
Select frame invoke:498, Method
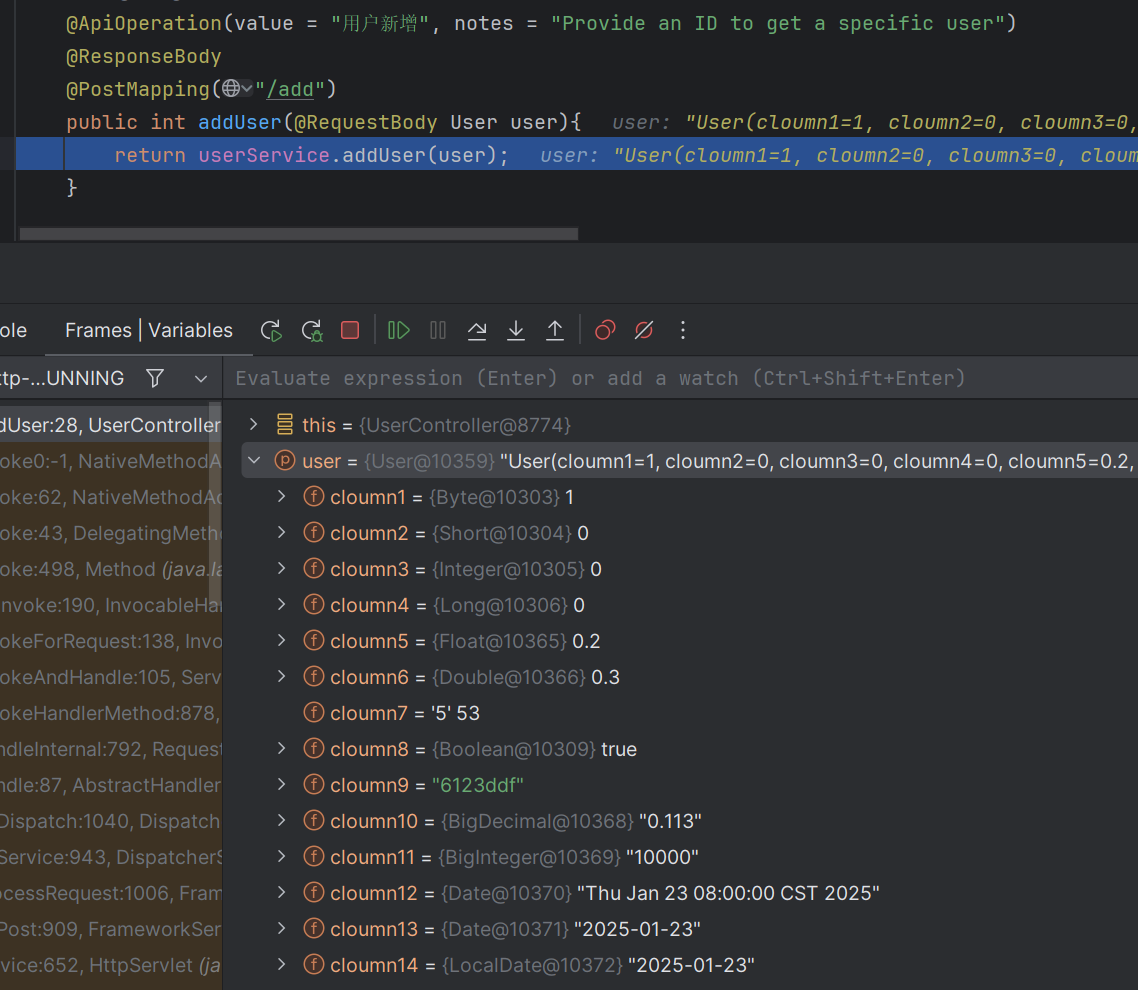point(110,569)
